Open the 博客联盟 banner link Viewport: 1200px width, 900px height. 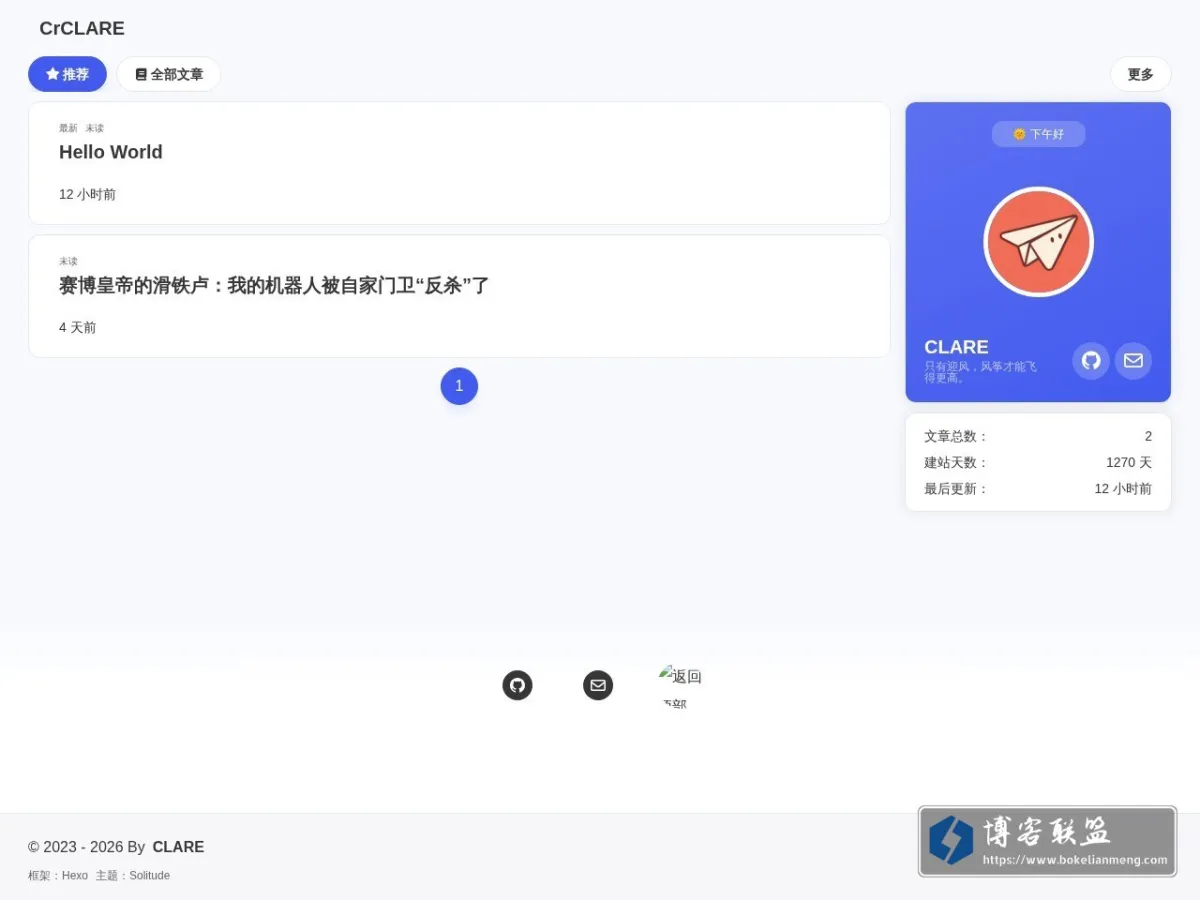point(1047,842)
